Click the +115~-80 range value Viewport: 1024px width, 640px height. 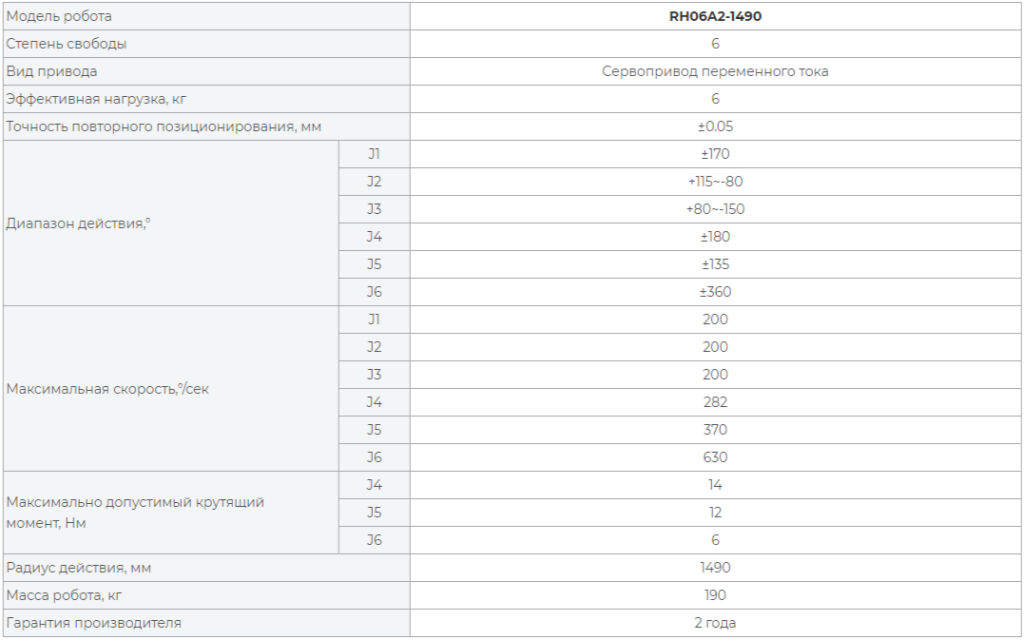[x=715, y=182]
